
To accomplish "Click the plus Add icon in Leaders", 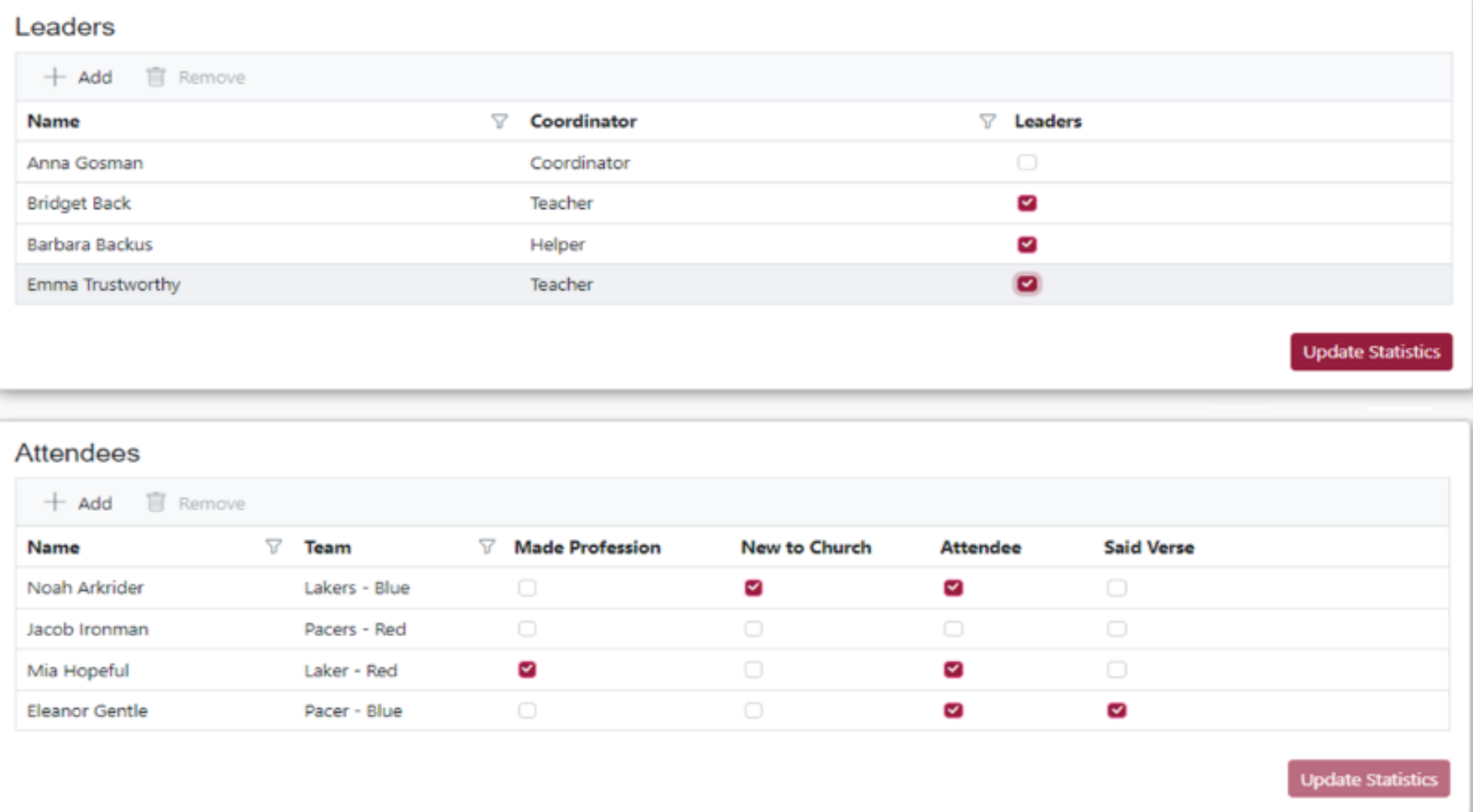I will [55, 77].
